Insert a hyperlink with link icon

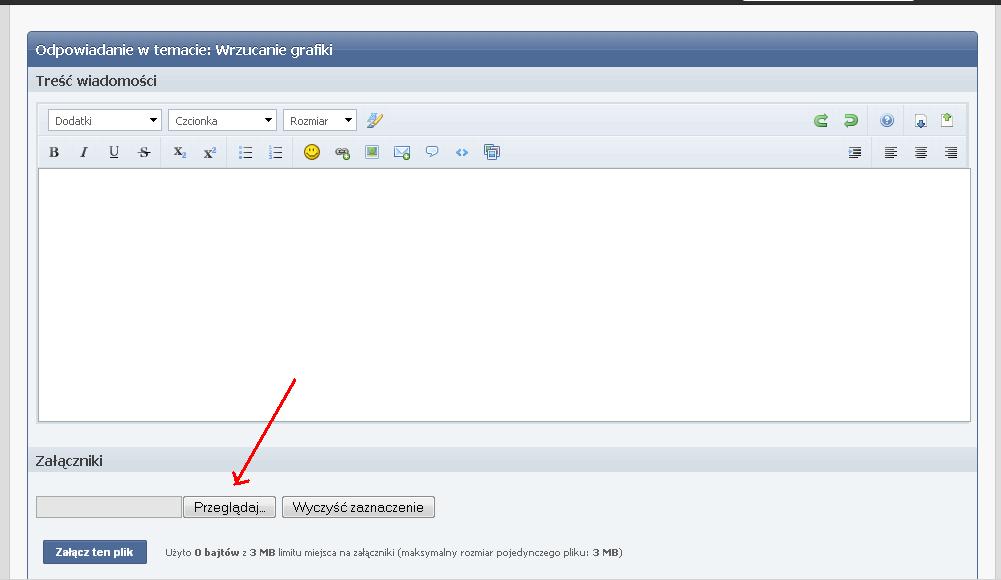point(342,153)
